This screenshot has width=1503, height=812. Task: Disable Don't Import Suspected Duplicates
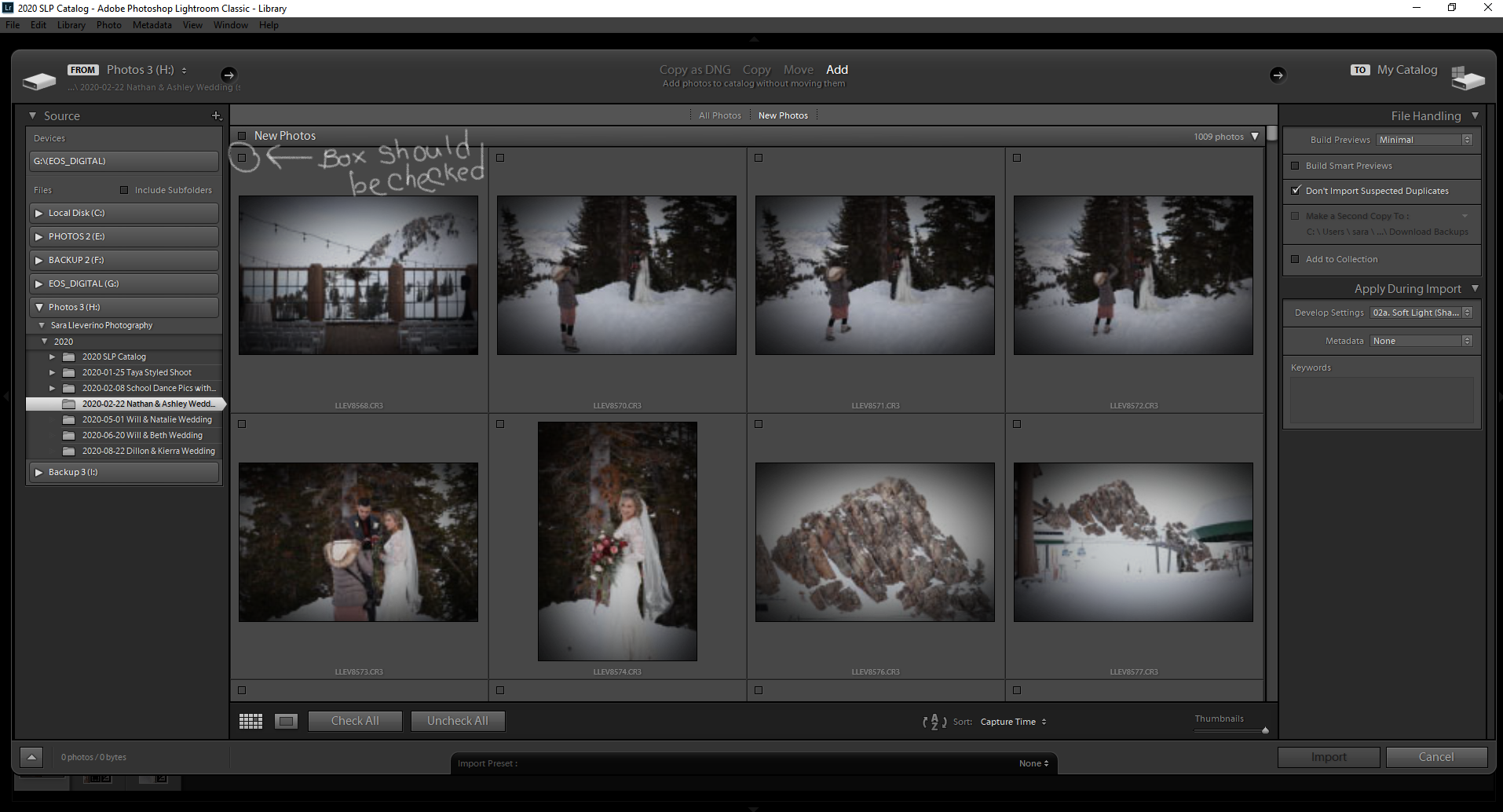pos(1296,191)
